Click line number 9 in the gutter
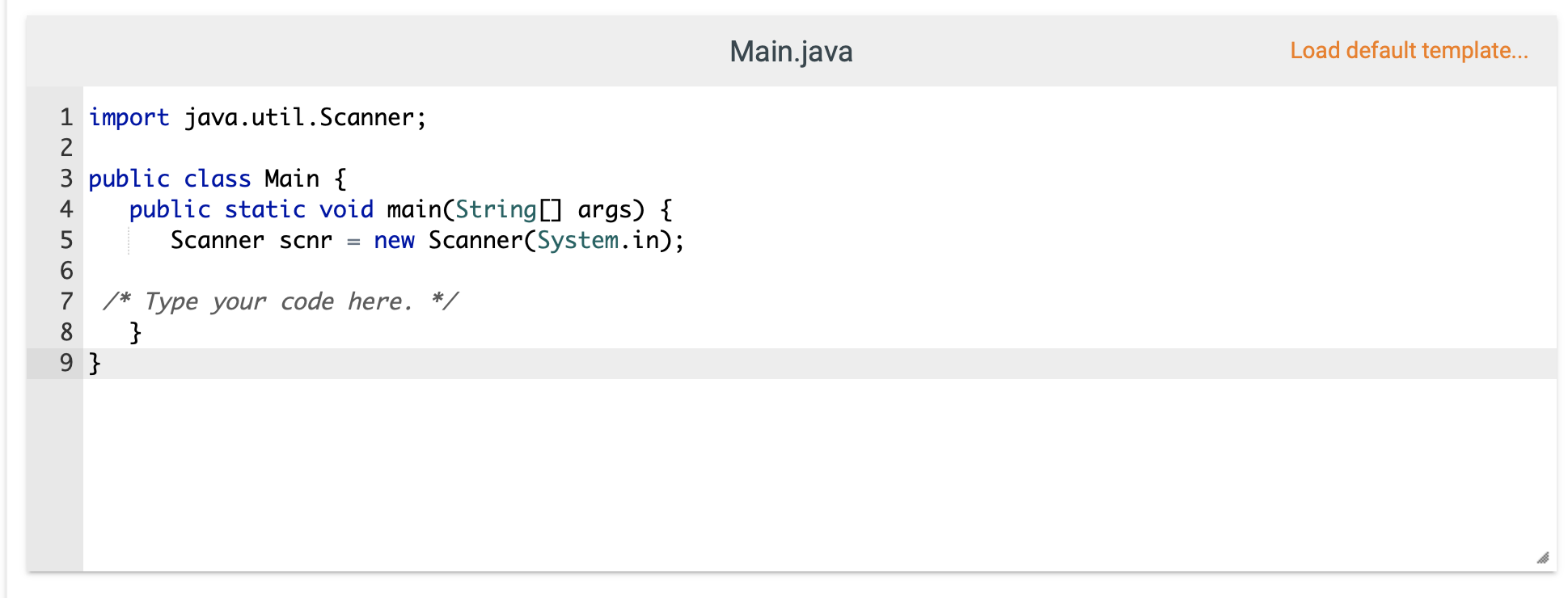Screen dimensions: 1568x598 pyautogui.click(x=65, y=364)
